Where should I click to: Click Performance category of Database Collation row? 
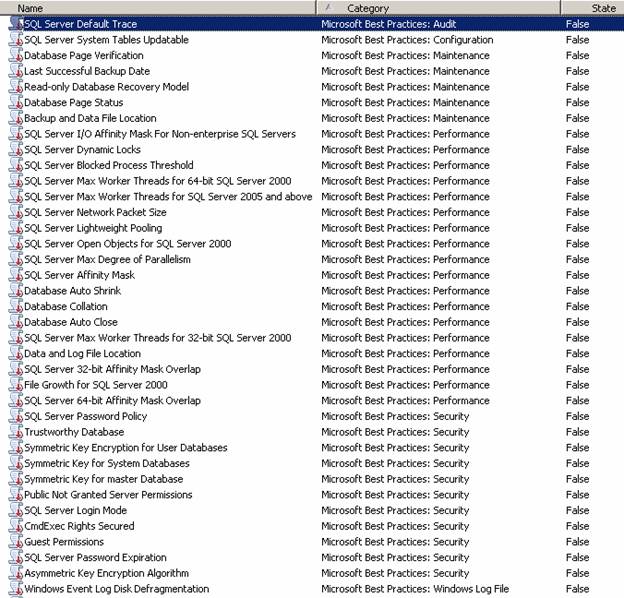point(406,306)
